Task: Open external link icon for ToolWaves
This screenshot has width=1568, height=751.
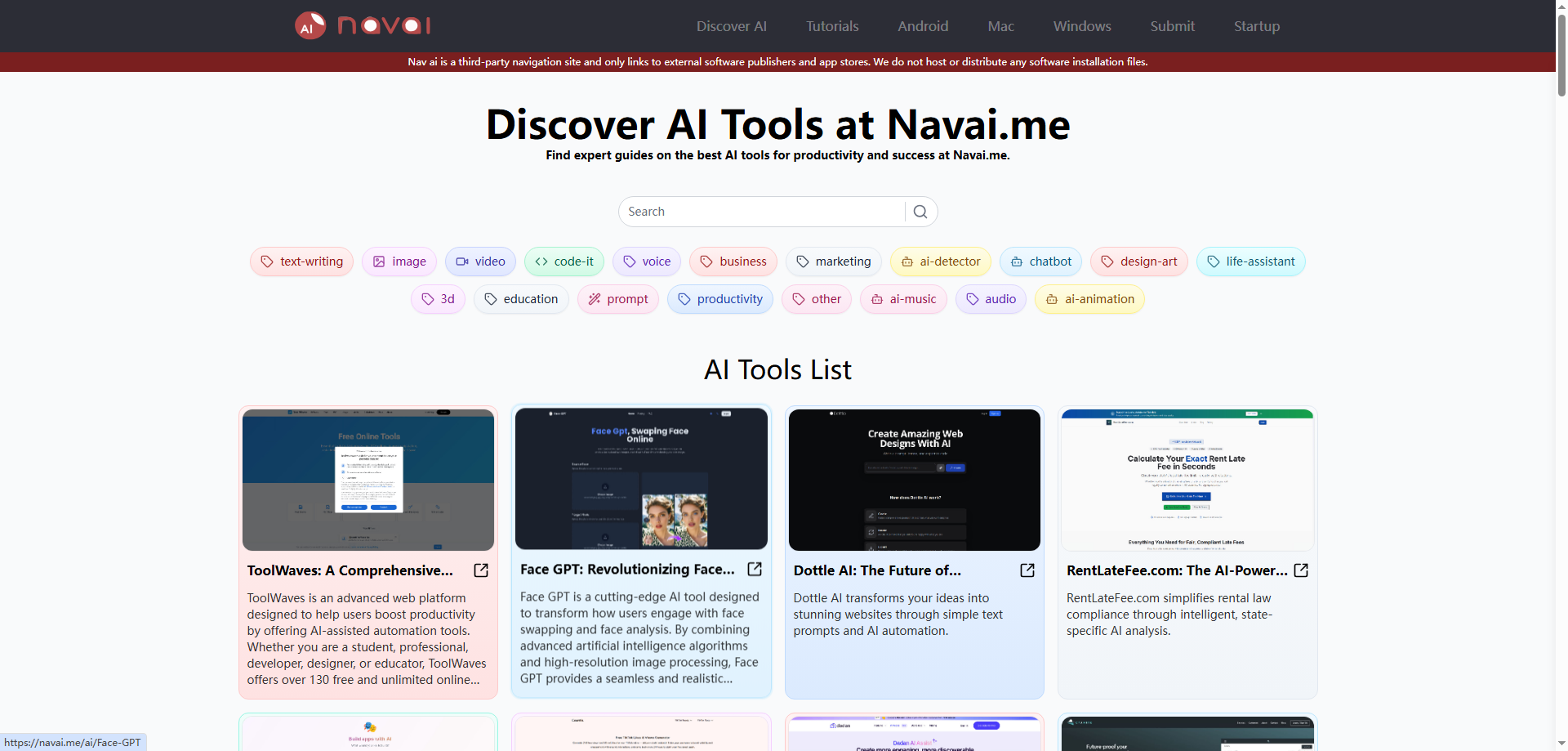Action: click(x=481, y=570)
